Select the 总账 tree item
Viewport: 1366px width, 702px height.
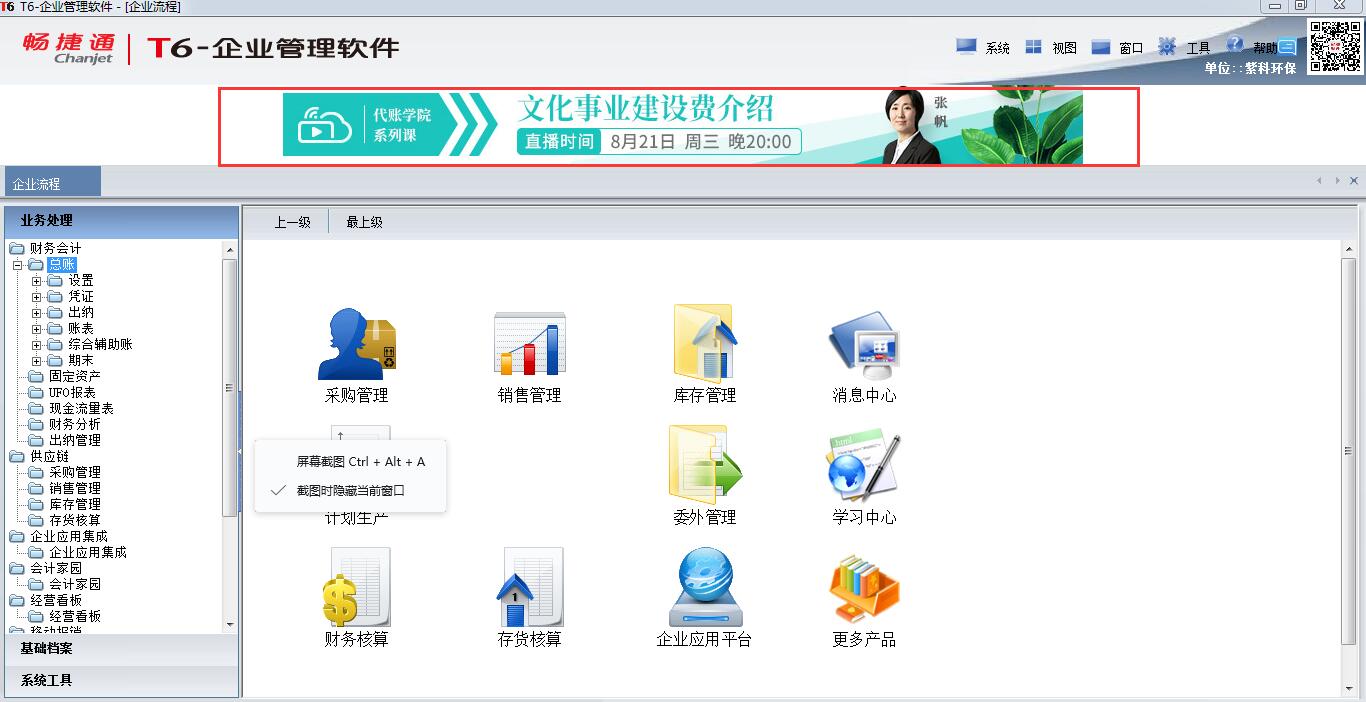click(62, 265)
